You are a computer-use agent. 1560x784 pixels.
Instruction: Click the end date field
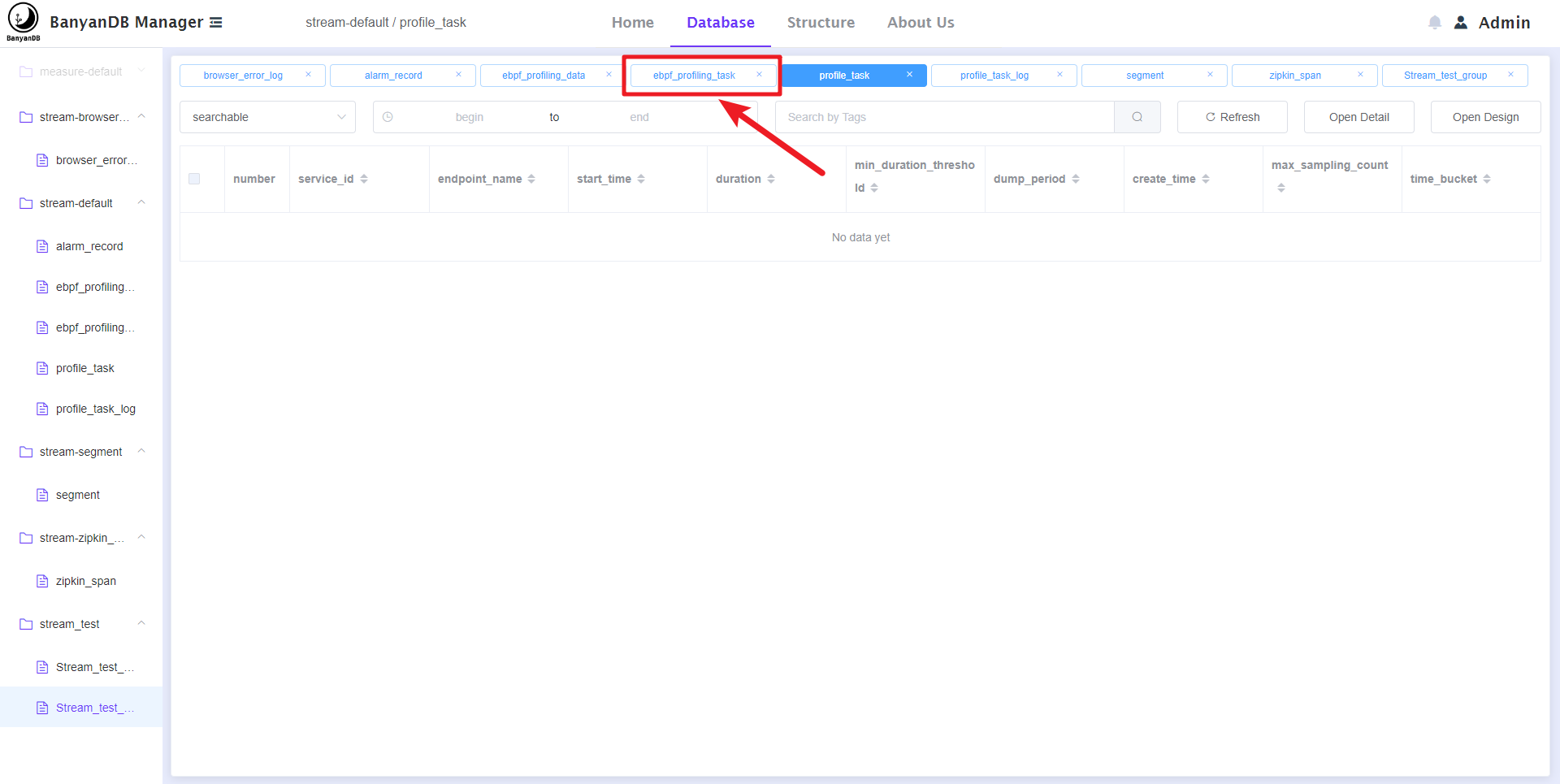tap(639, 117)
